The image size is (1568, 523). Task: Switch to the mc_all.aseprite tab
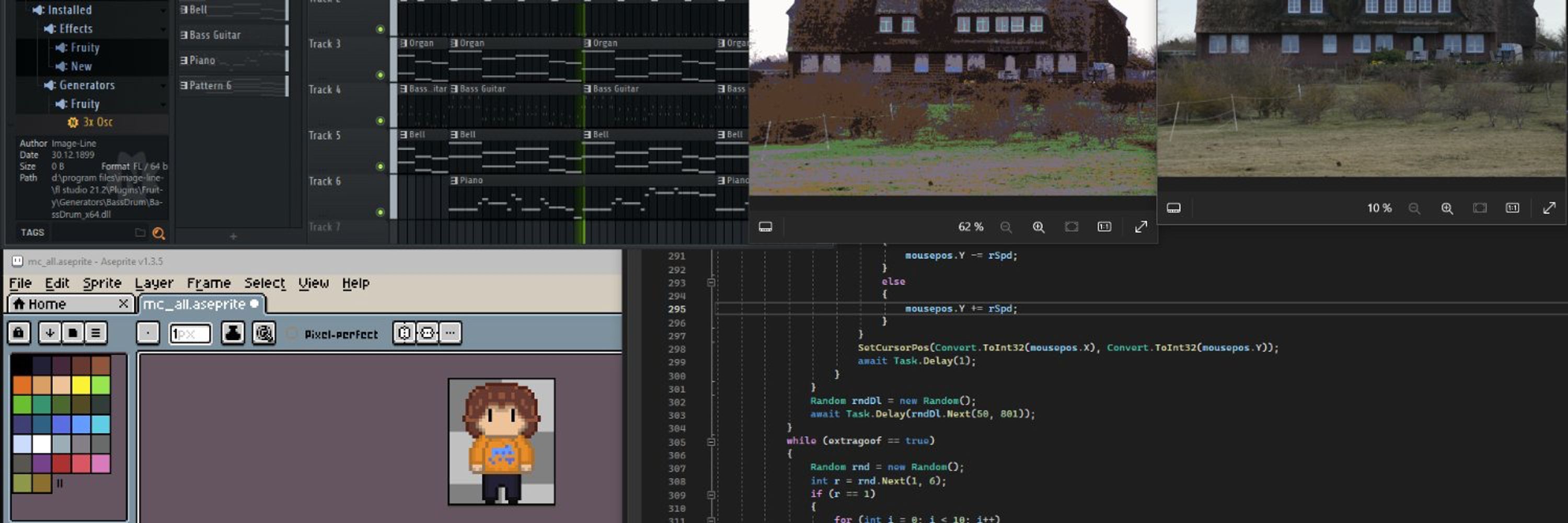click(202, 304)
